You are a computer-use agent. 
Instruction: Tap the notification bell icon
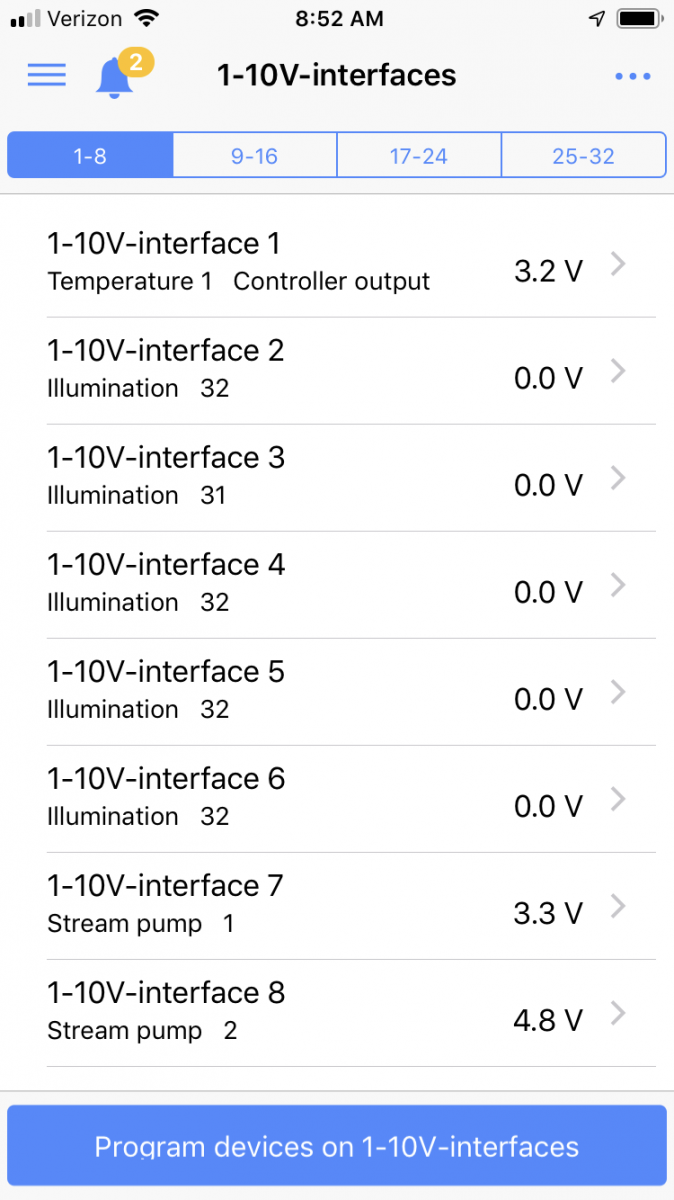tap(115, 77)
